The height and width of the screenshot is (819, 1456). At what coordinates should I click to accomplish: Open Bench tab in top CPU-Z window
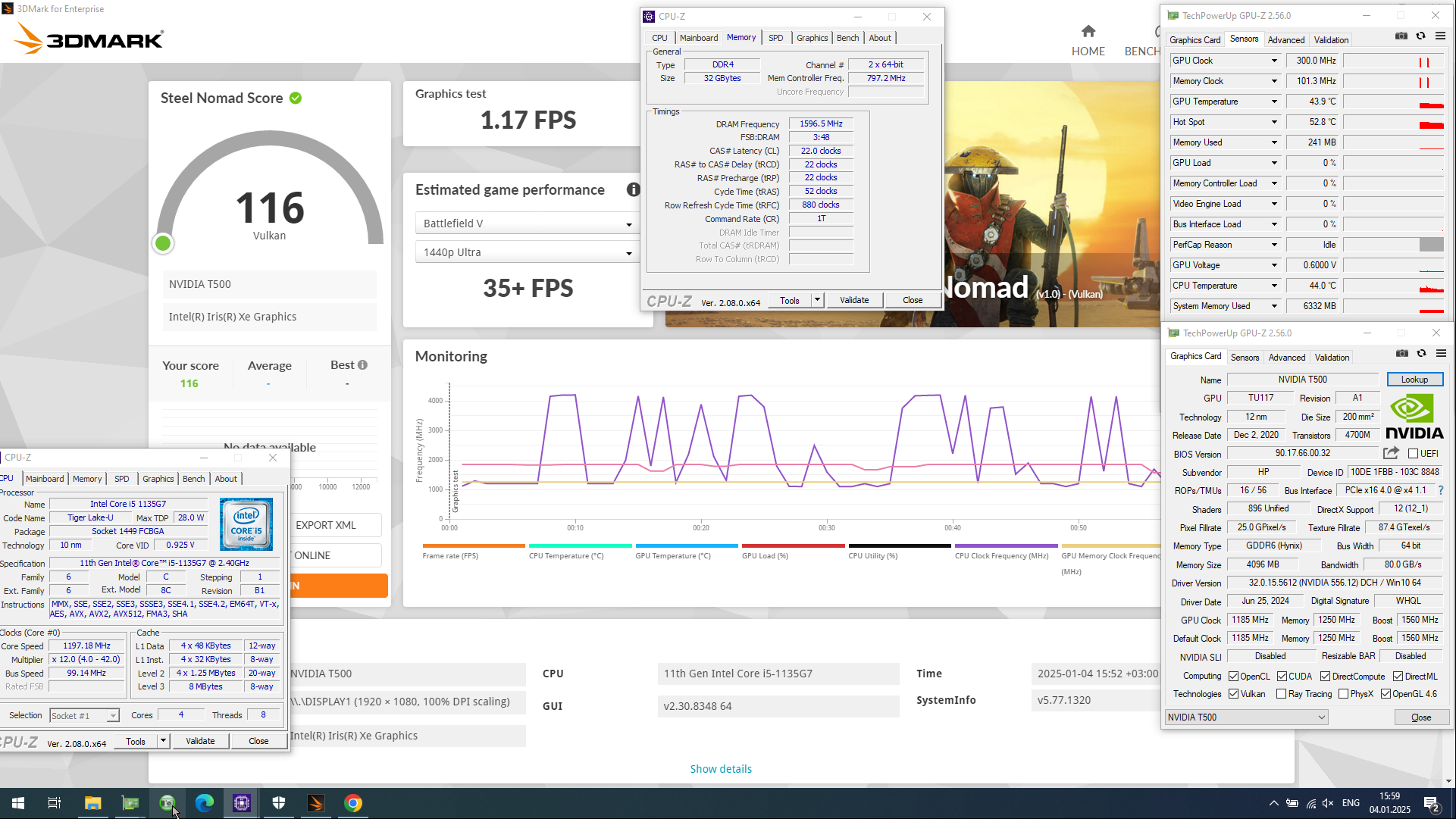847,38
